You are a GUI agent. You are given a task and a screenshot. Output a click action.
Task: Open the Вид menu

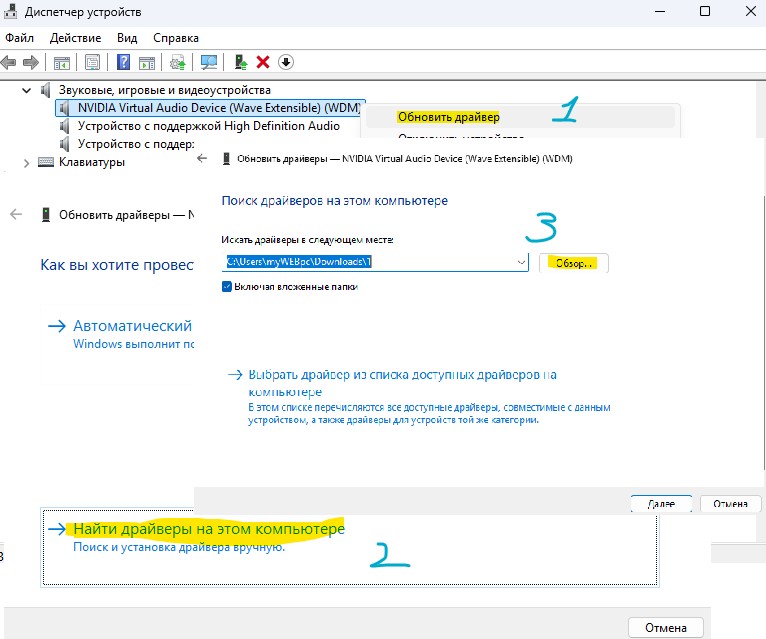[127, 37]
